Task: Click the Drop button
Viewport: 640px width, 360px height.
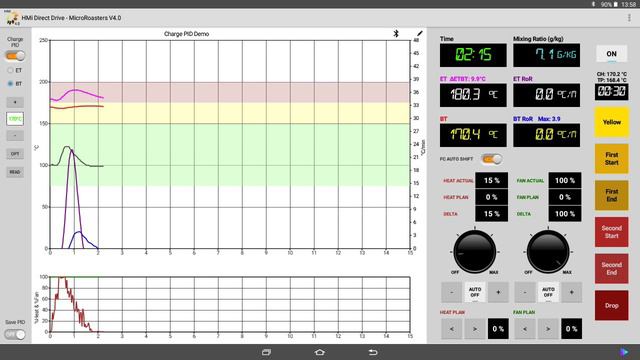Action: [x=611, y=305]
